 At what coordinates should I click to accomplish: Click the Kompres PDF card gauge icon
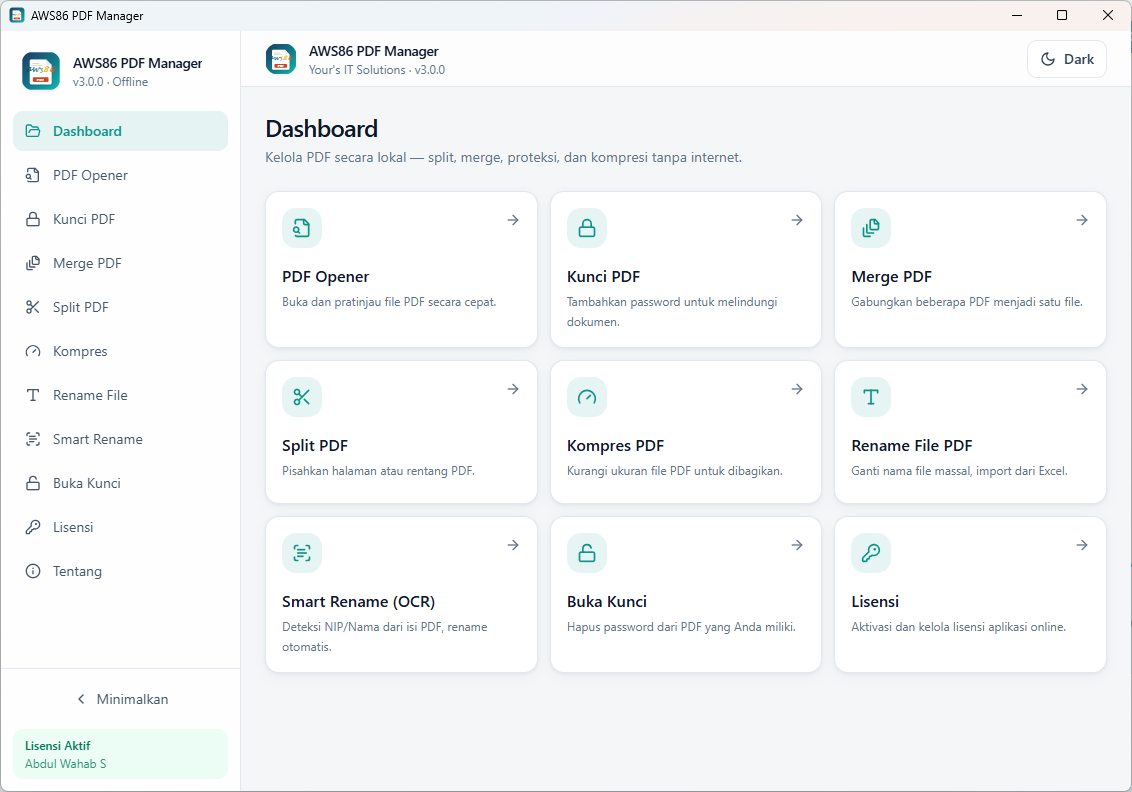tap(587, 397)
